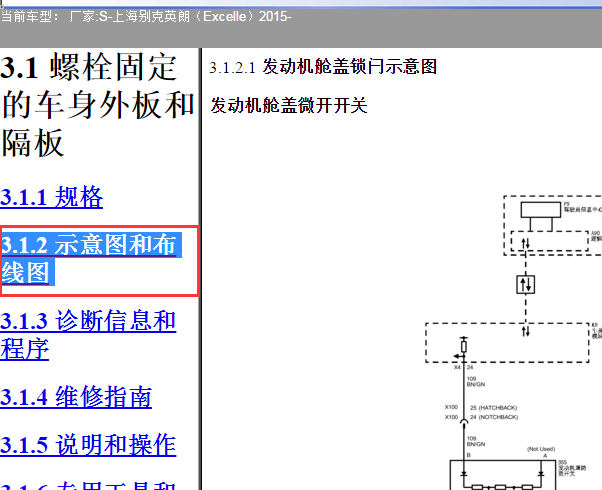Click the (Not Used) terminal label

coord(541,449)
